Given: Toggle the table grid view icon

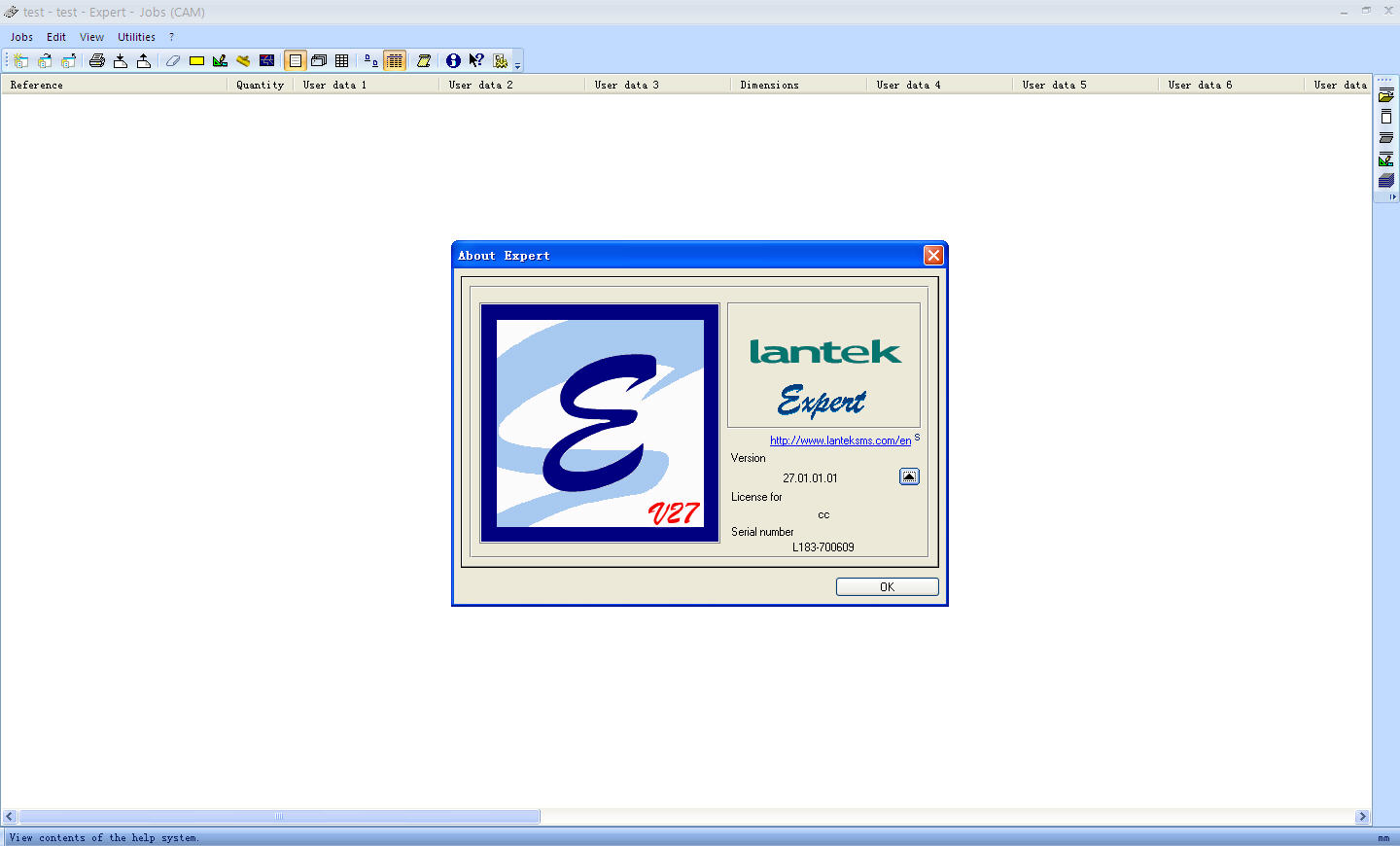Looking at the screenshot, I should pyautogui.click(x=342, y=60).
